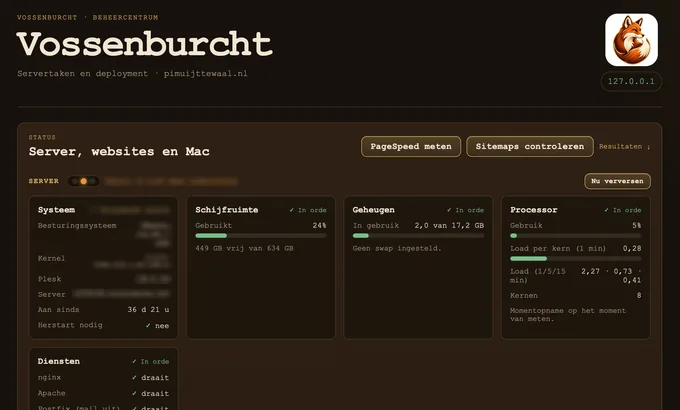Start the PageSpeed meten action
Screen dimensions: 680x410
[411, 147]
